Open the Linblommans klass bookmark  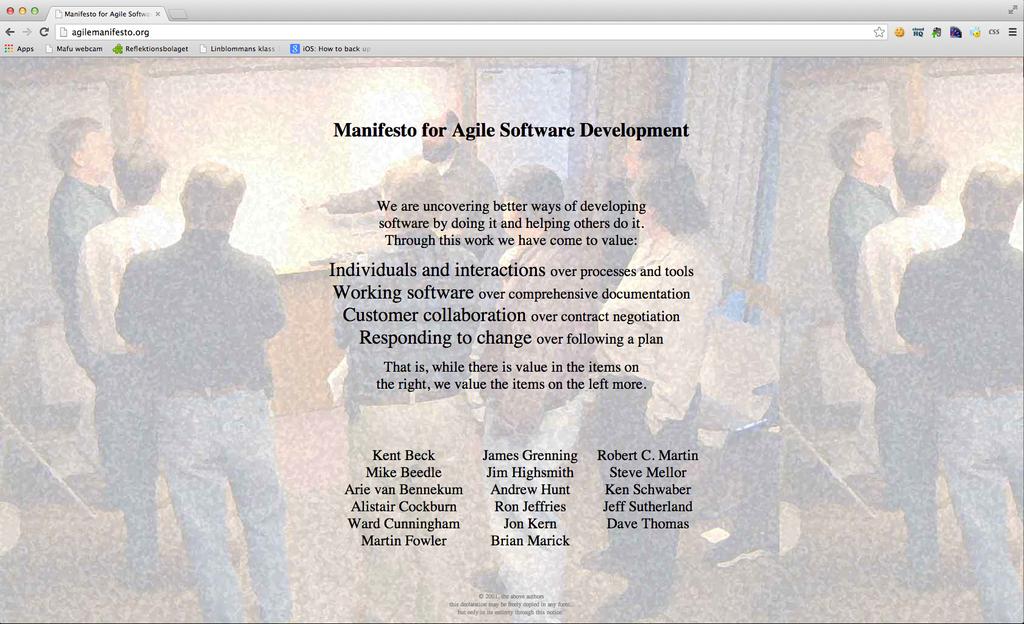click(x=238, y=48)
